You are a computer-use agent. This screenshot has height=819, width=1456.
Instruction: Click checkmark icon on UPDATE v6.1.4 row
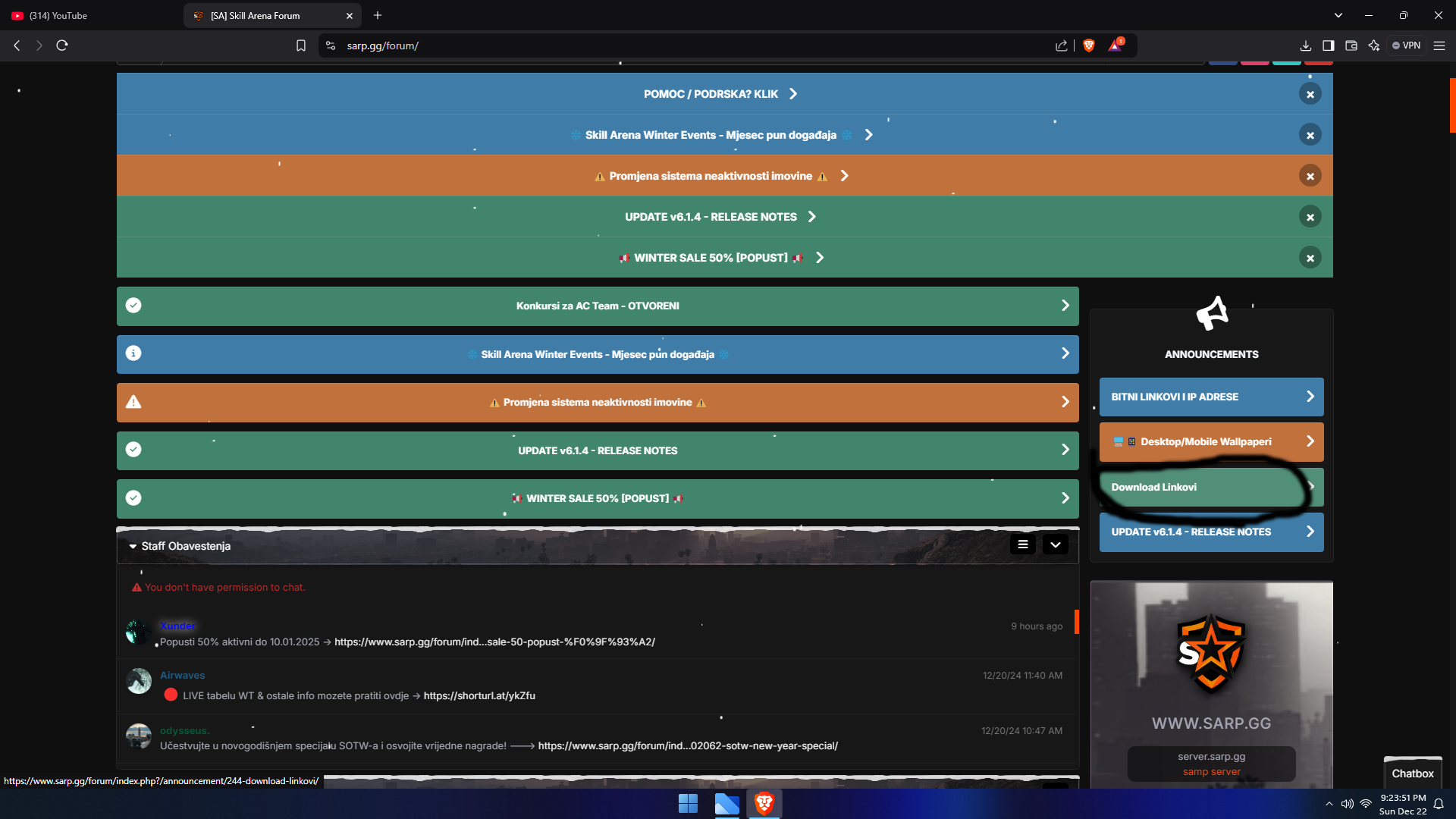pos(133,450)
